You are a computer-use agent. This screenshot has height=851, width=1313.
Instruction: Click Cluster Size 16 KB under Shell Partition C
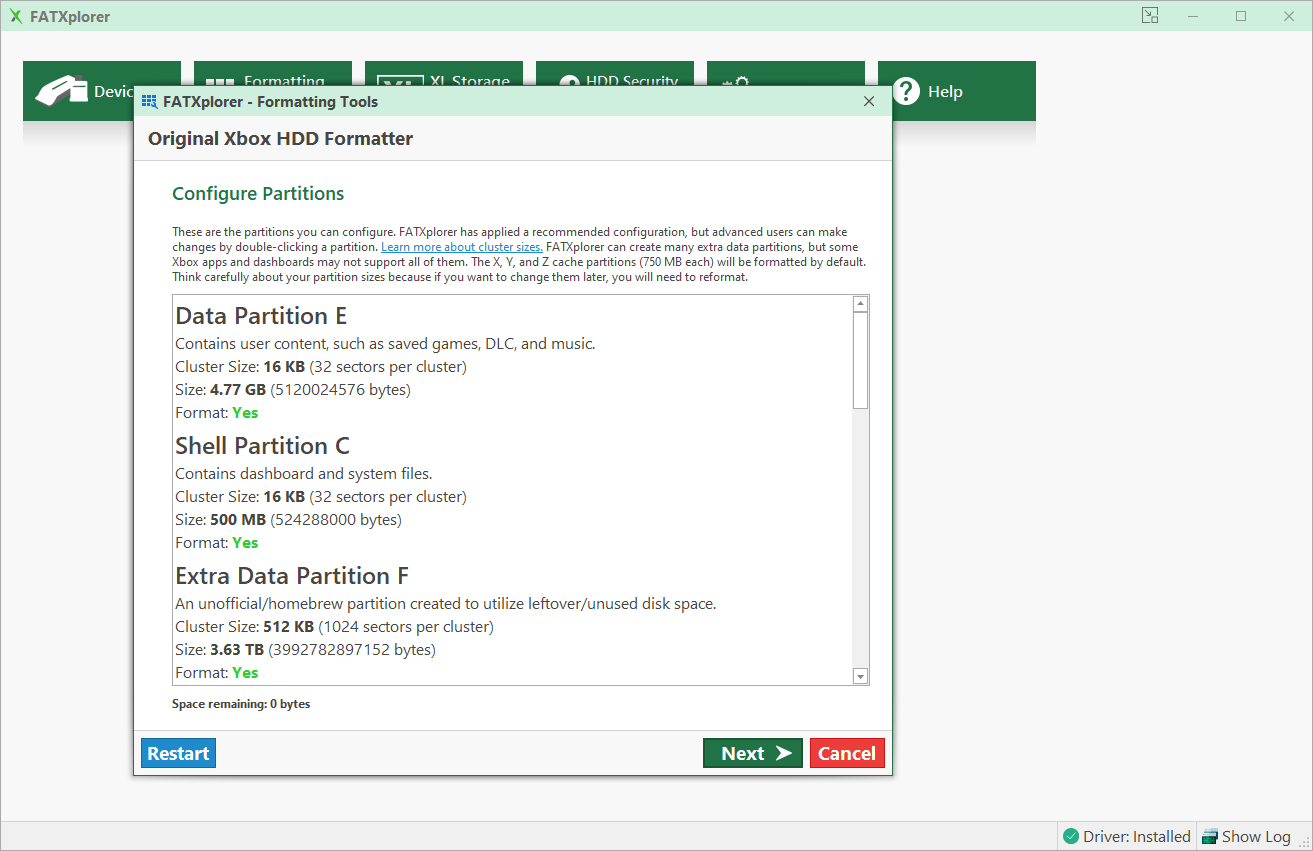click(321, 496)
